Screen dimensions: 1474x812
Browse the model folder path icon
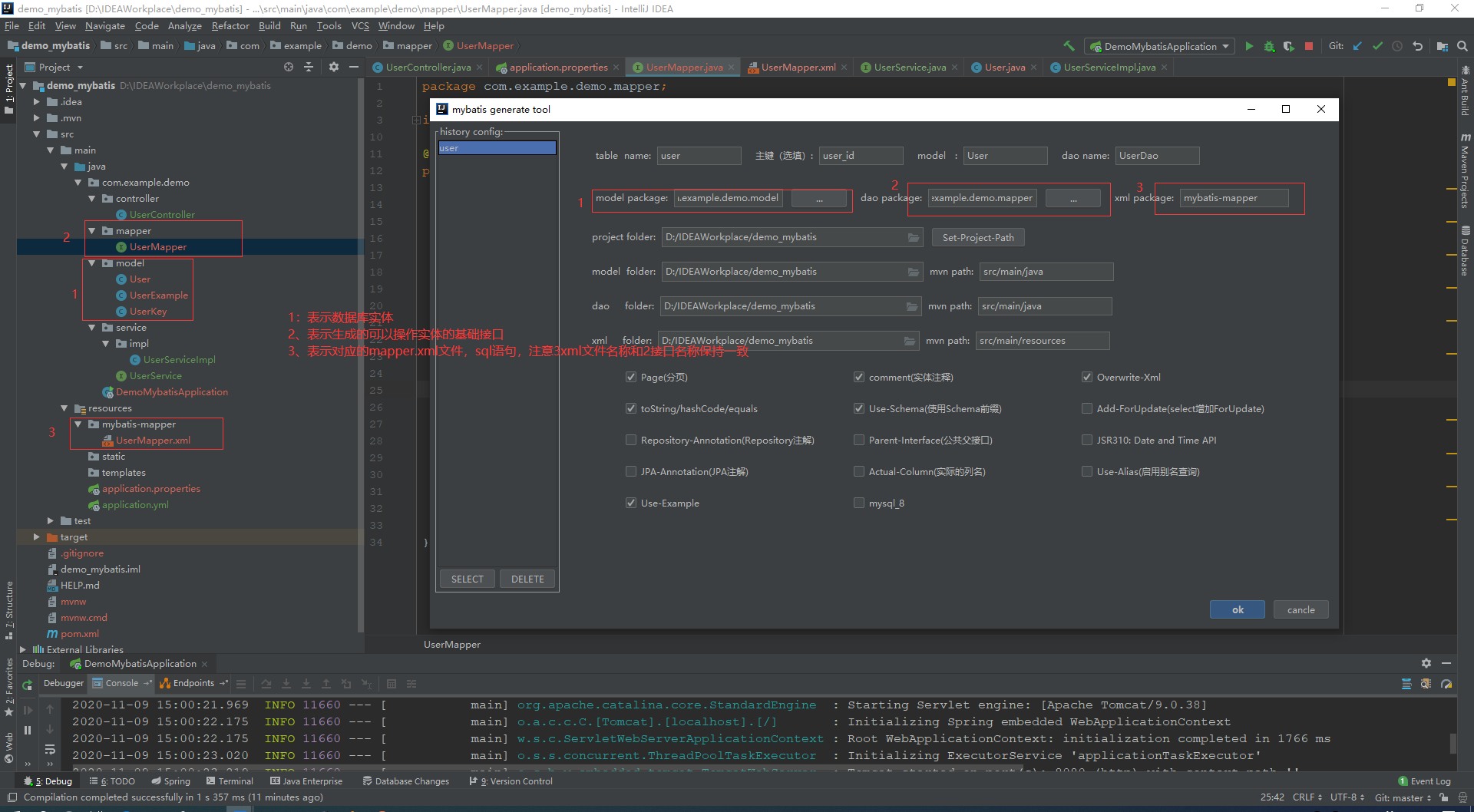(914, 272)
